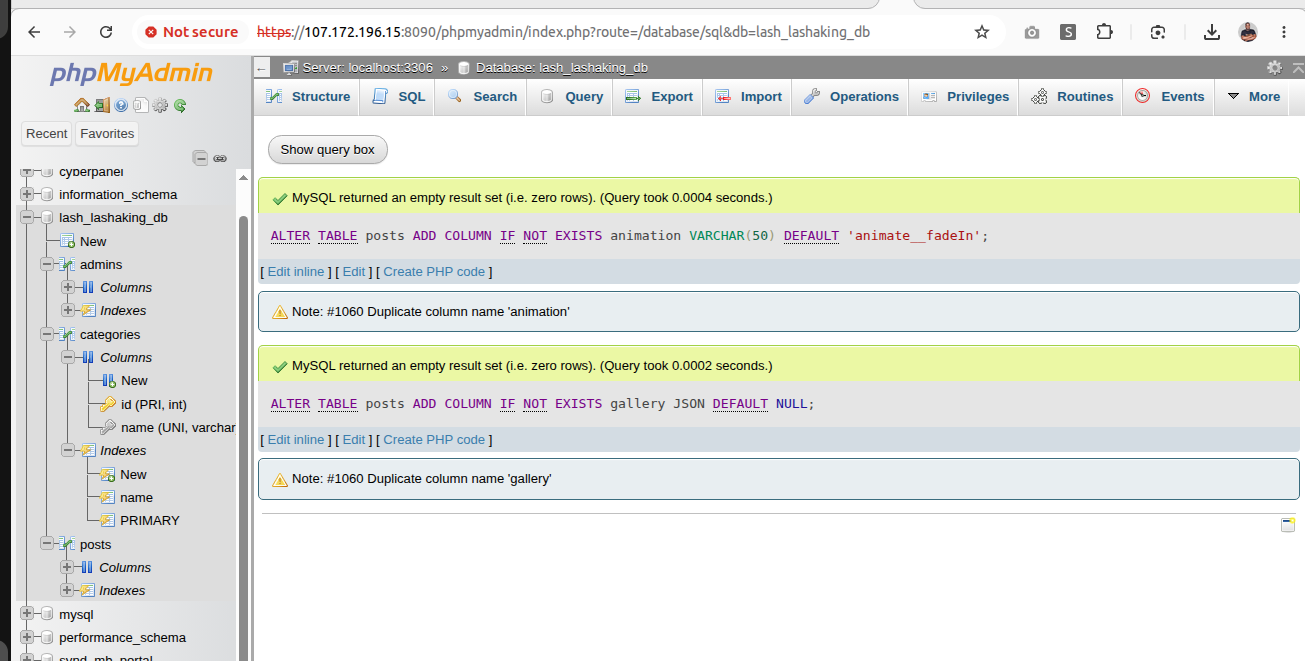Click the Log out door icon
Screen dimensions: 1305x661
click(x=104, y=105)
